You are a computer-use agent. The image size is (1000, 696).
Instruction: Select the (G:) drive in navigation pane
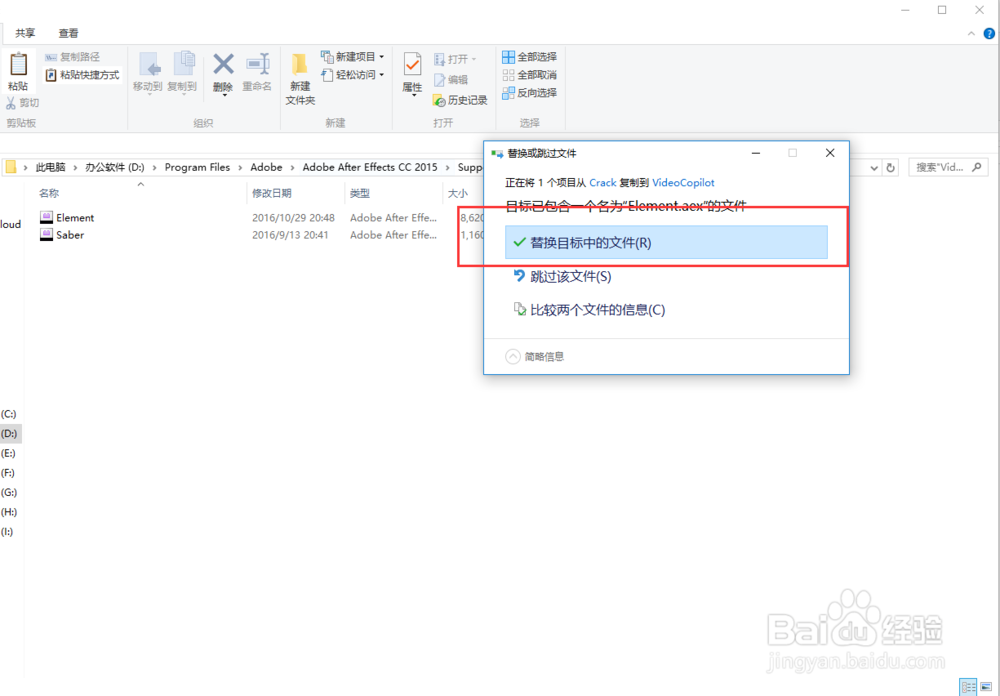click(x=9, y=492)
